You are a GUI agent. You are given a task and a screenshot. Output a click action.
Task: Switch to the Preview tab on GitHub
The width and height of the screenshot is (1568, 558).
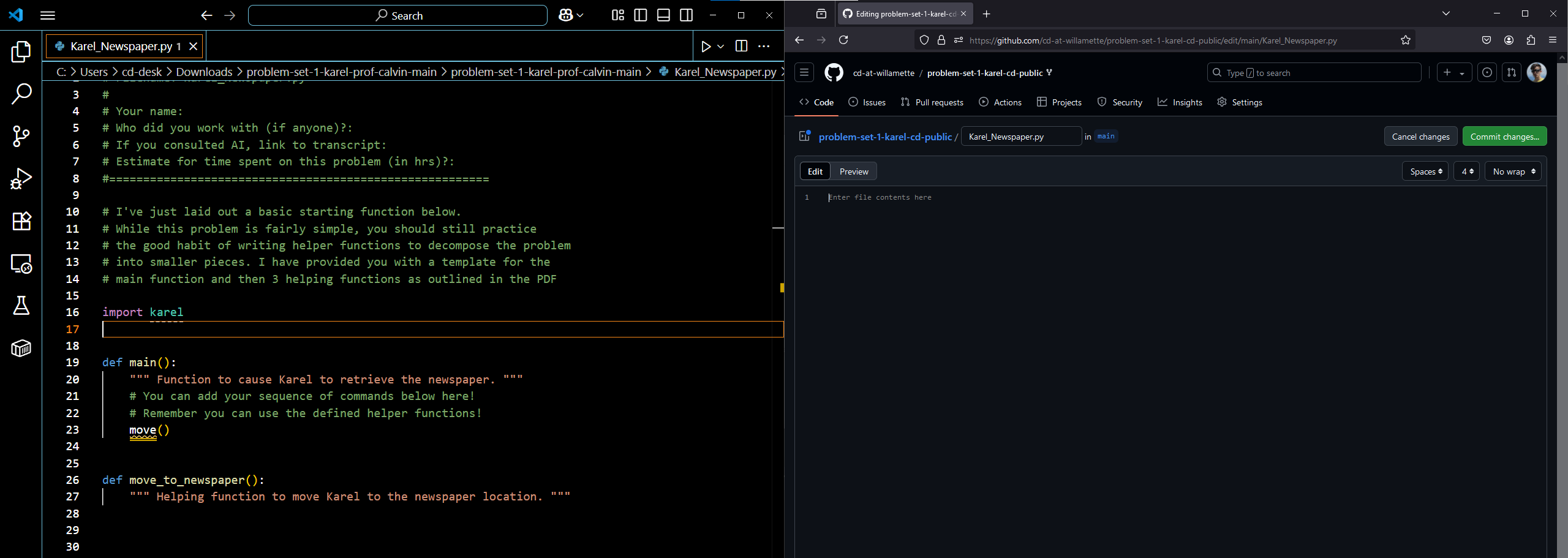coord(853,172)
